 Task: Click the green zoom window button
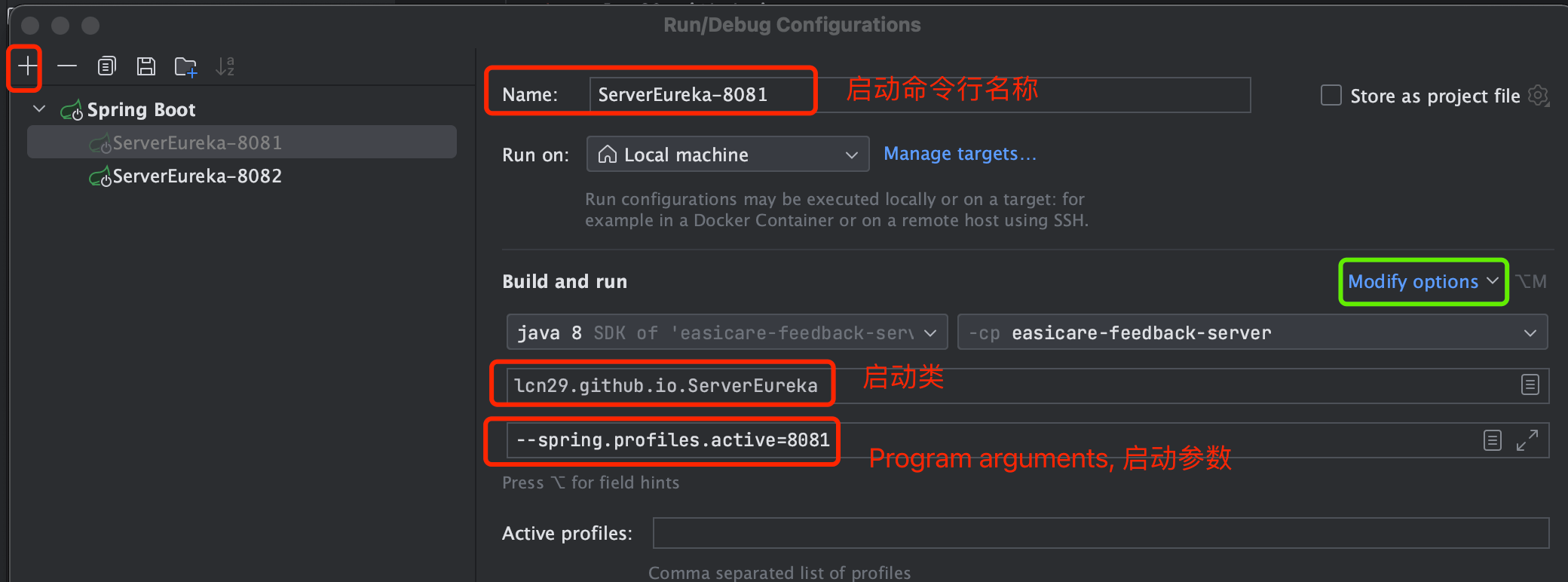pos(90,26)
